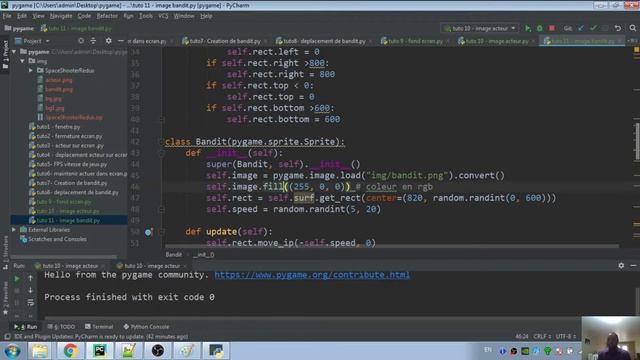The height and width of the screenshot is (360, 640).
Task: Expand the SpaceShooterRedux folder
Action: (x=31, y=71)
